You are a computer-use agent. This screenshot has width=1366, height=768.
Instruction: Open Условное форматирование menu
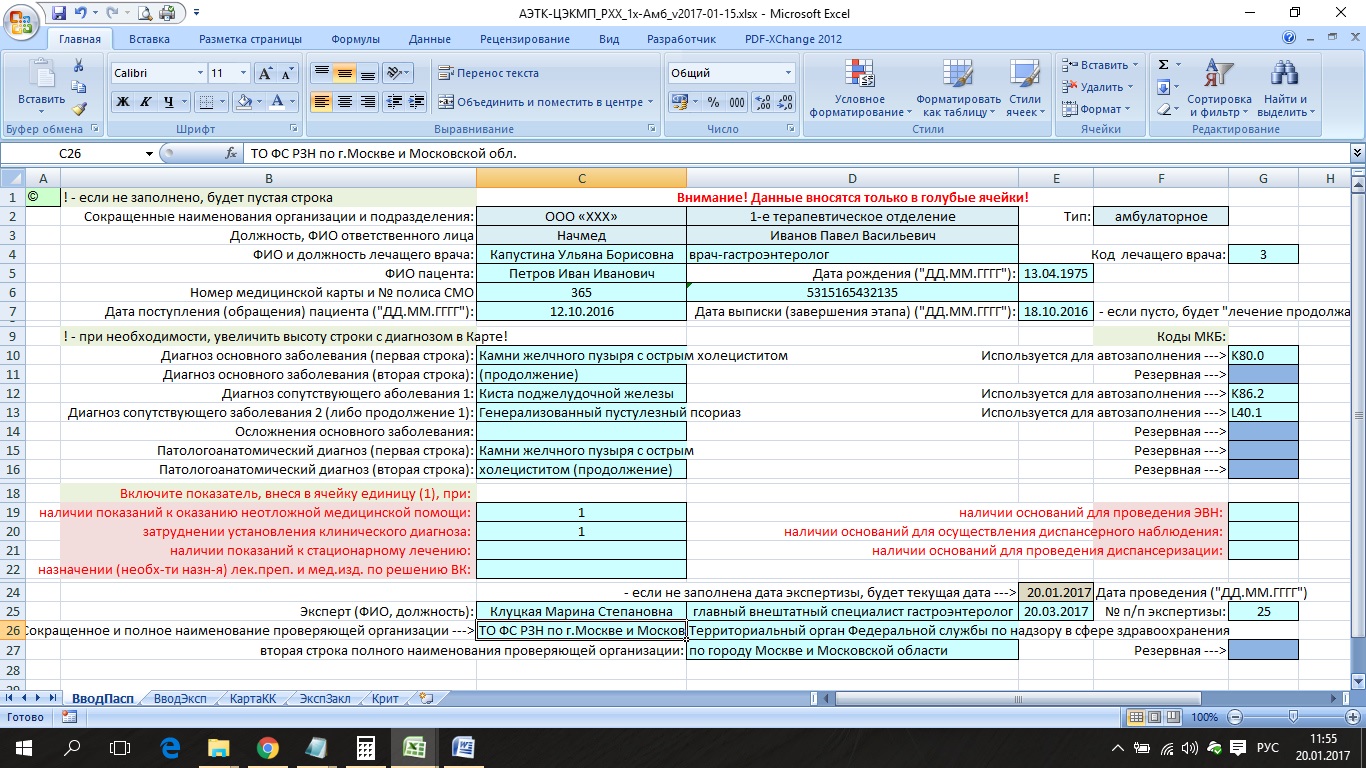tap(860, 88)
